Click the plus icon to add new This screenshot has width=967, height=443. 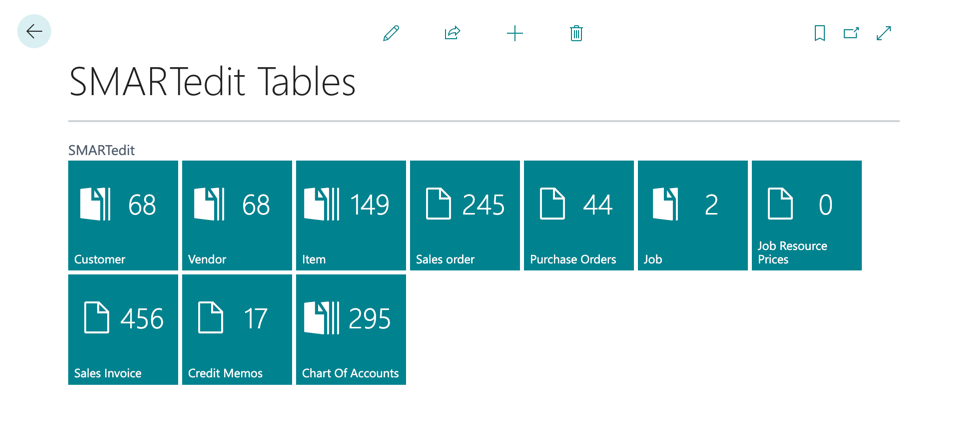(514, 33)
